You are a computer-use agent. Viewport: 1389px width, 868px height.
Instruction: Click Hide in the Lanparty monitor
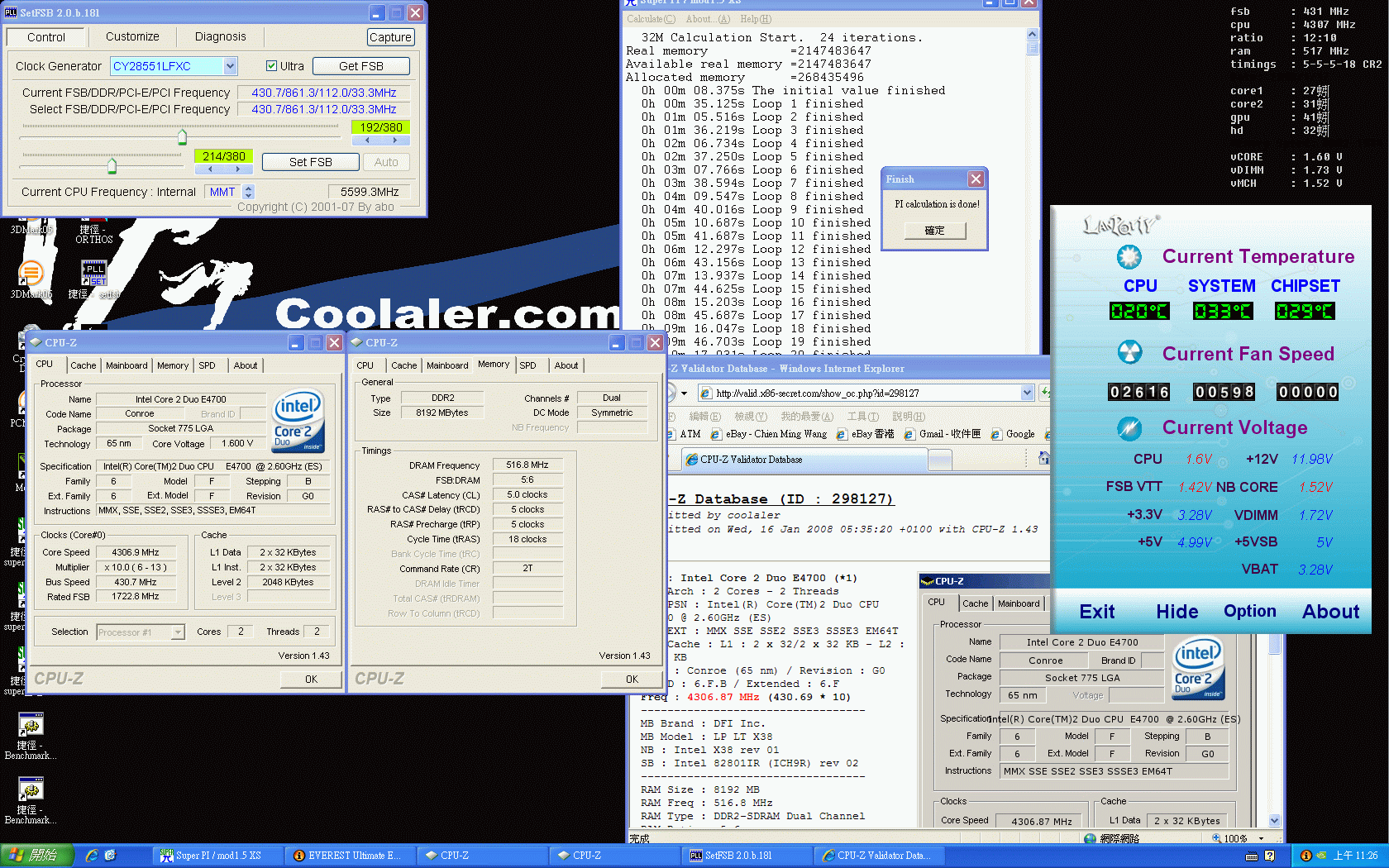[1177, 612]
